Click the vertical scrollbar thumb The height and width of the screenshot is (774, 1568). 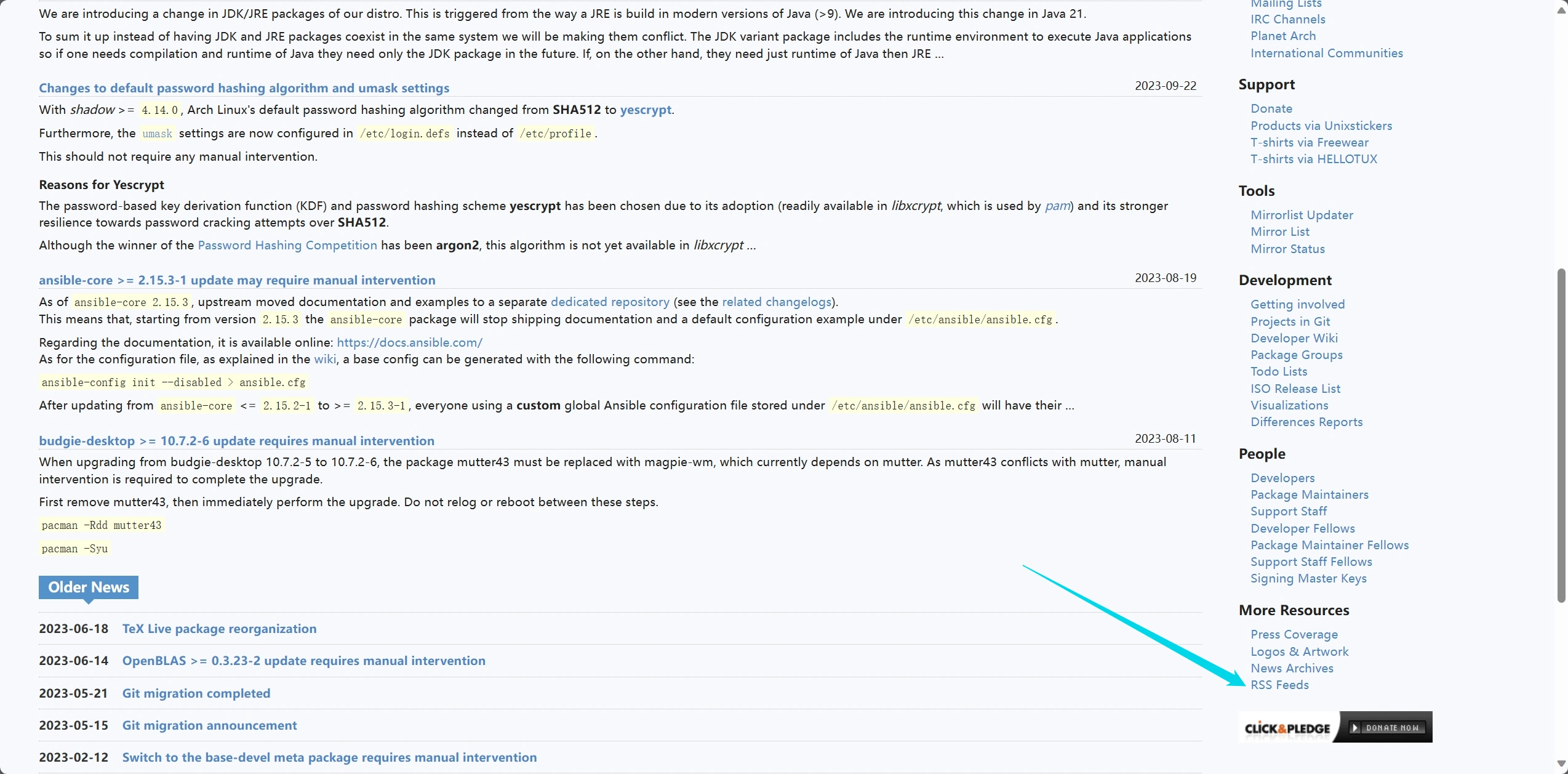[1561, 435]
